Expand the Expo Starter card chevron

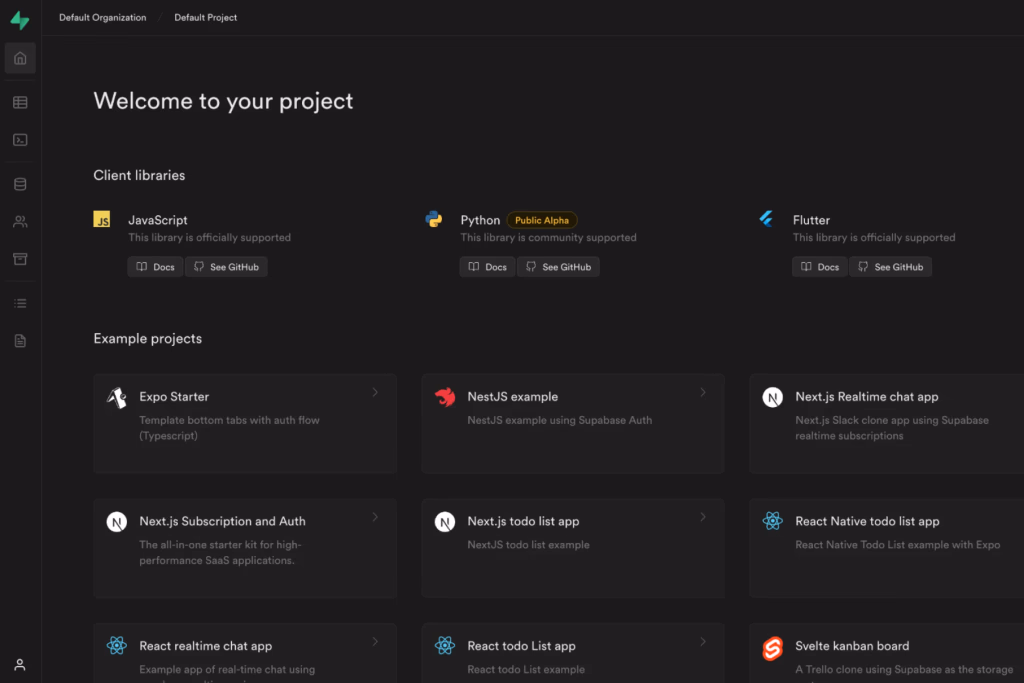(x=376, y=392)
